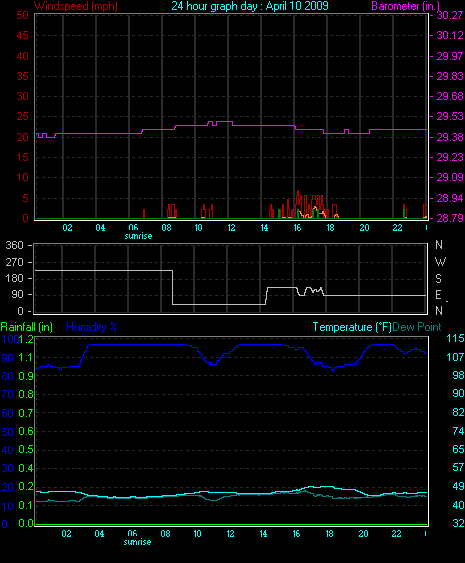Click the 22 hour tick on the bottom graph
Image resolution: width=465 pixels, height=563 pixels.
[x=396, y=534]
